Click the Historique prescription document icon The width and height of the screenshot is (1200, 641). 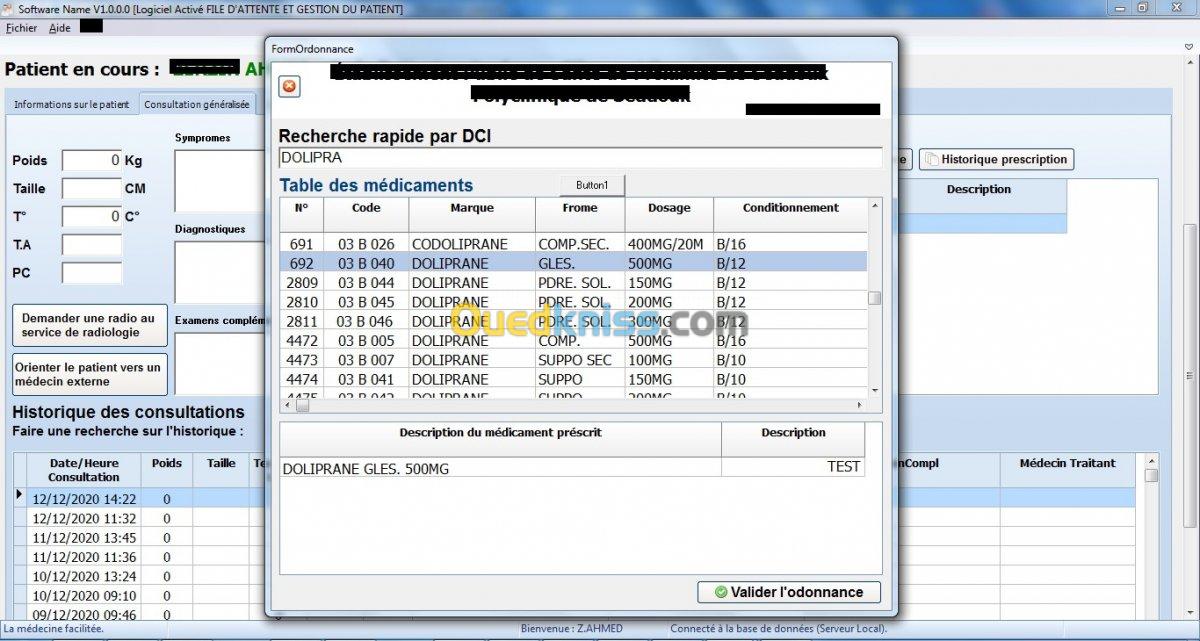[x=931, y=159]
